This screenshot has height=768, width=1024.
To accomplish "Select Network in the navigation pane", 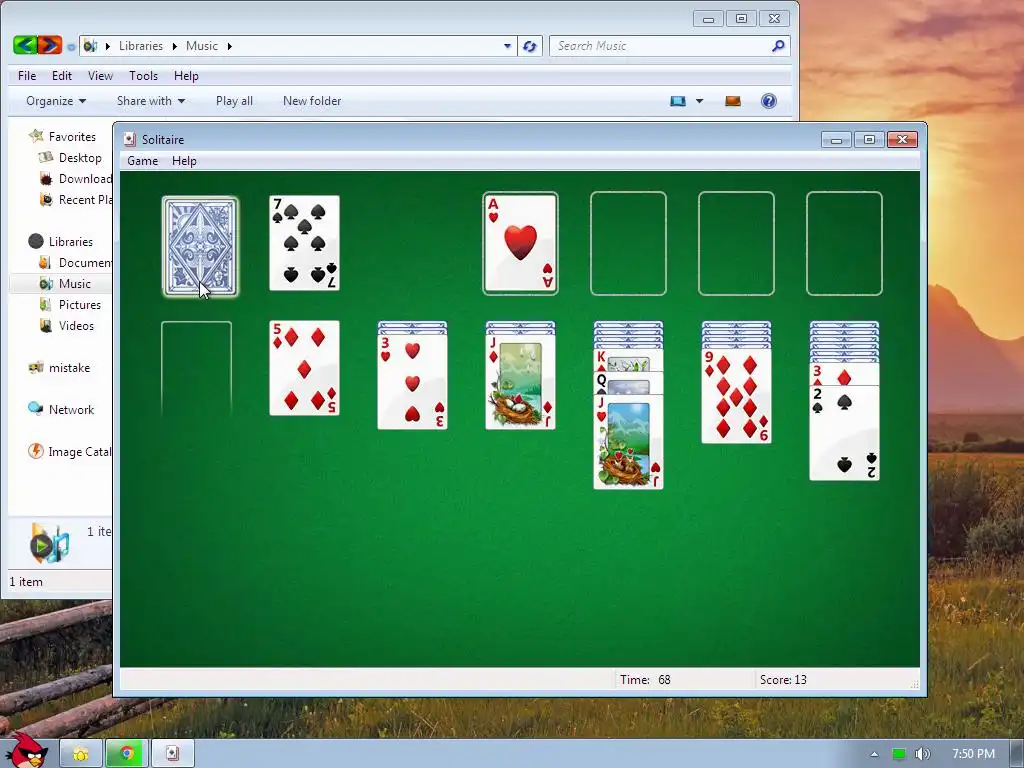I will pos(61,409).
